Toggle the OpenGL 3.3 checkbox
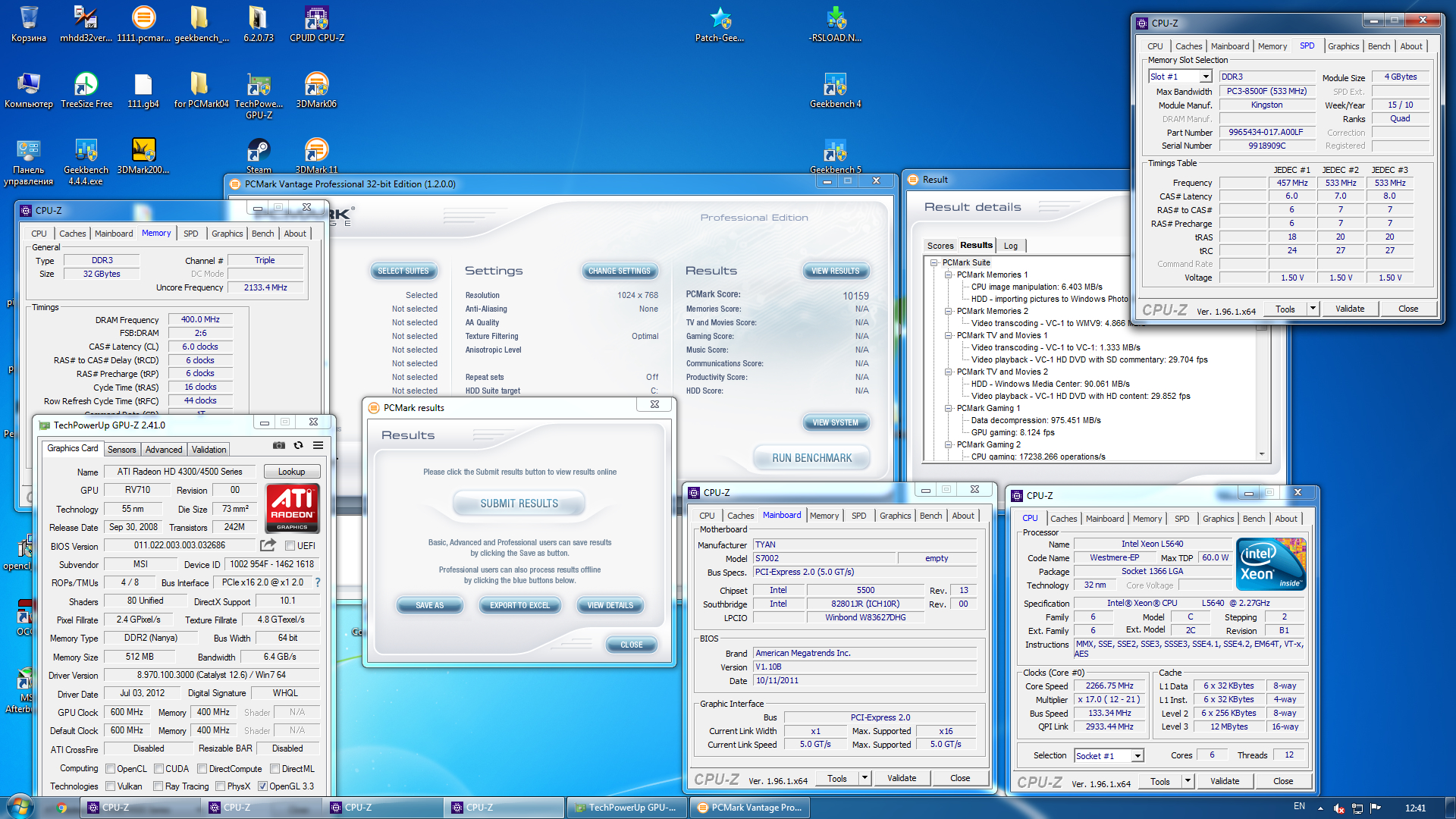Viewport: 1456px width, 819px height. coord(263,786)
